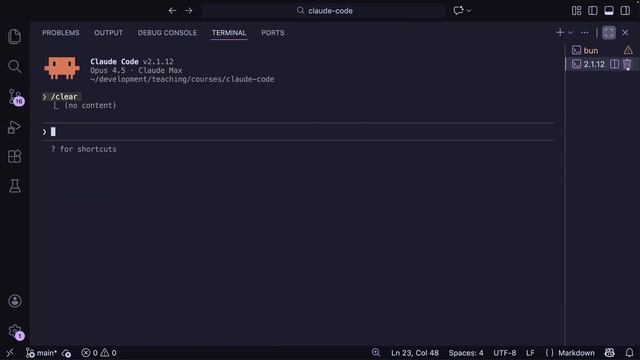Screen dimensions: 640x360
Task: Click the Claude Code mascot logo
Action: tap(62, 68)
